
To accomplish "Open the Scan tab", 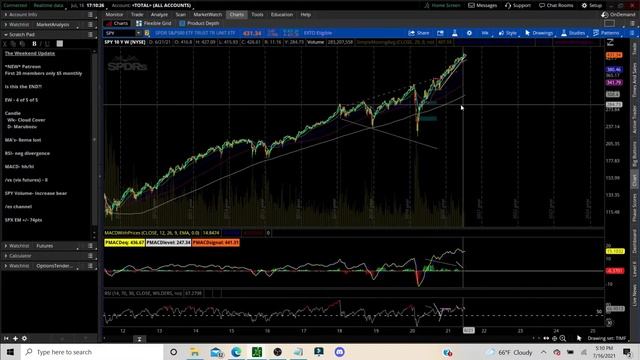I will [x=180, y=14].
